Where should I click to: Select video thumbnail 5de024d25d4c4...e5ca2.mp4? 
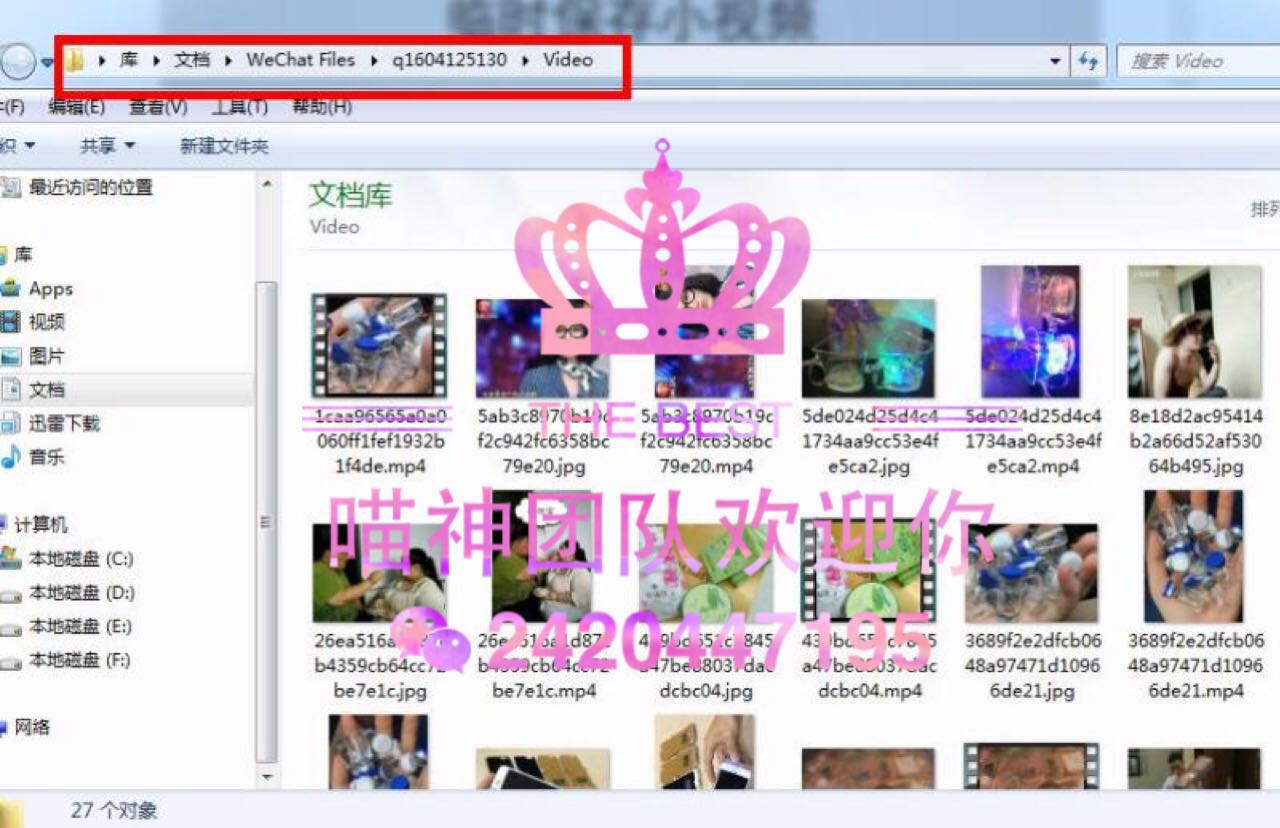(1030, 331)
